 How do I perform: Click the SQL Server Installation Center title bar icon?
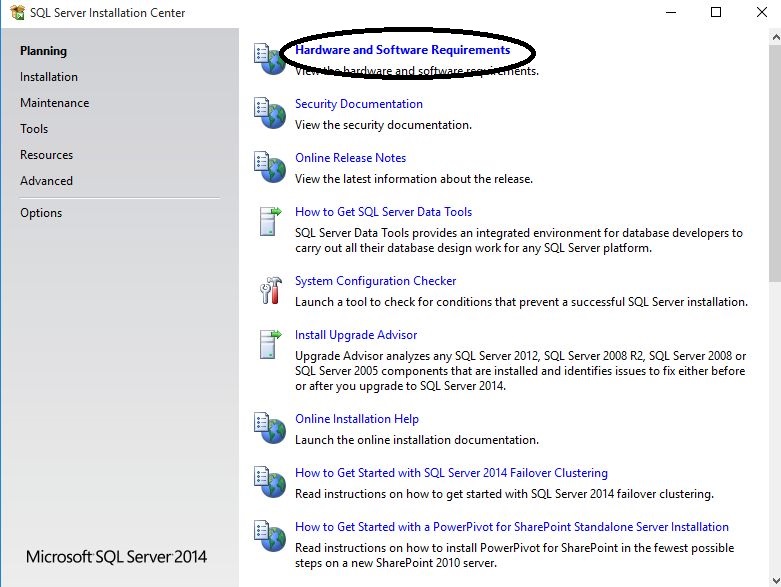(17, 12)
